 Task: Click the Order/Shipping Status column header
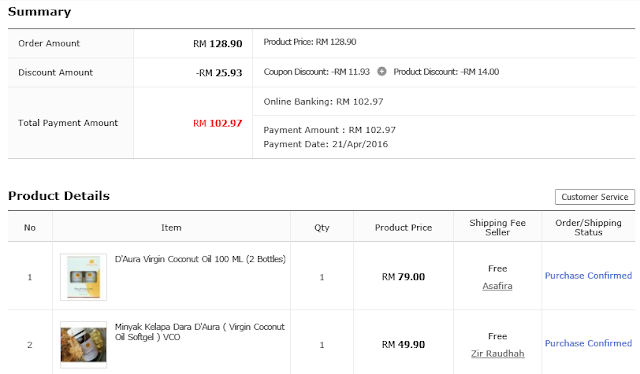(588, 227)
